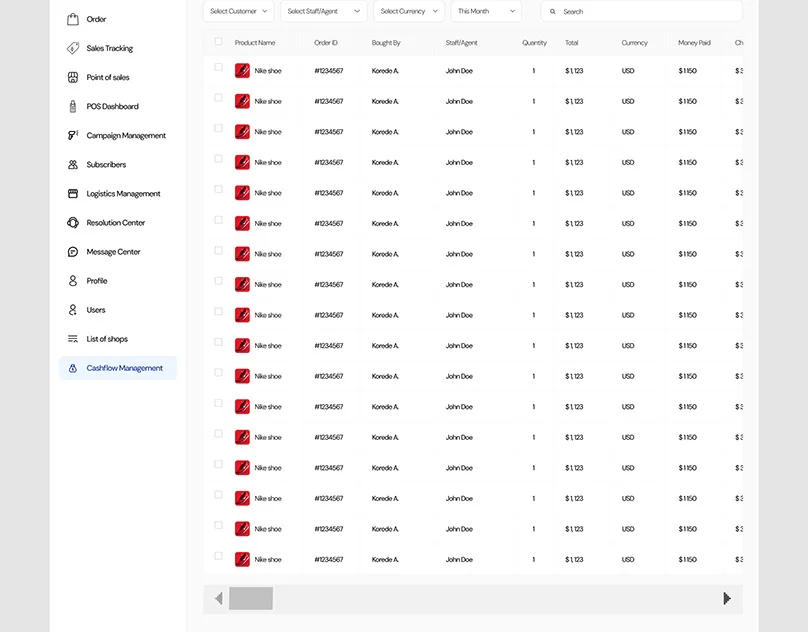808x632 pixels.
Task: Click the horizontal scrollbar track right of thumb
Action: 495,598
